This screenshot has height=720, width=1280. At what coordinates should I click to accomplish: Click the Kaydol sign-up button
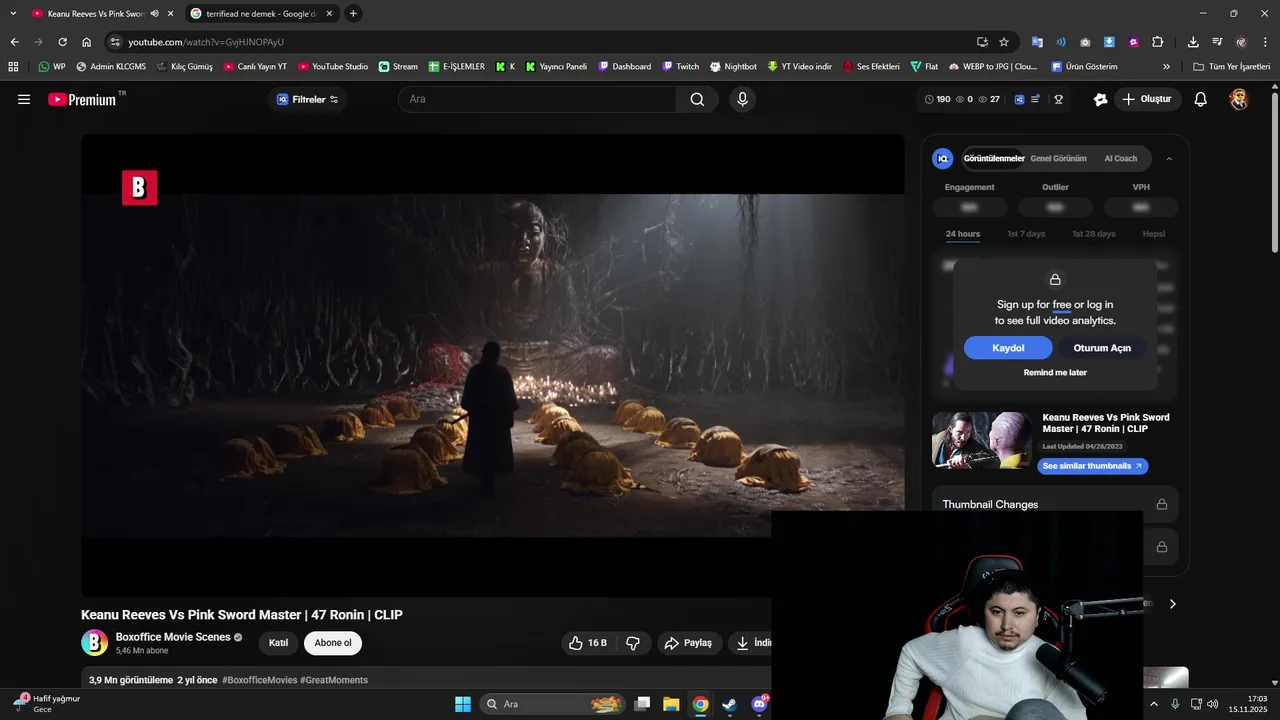pyautogui.click(x=1008, y=348)
